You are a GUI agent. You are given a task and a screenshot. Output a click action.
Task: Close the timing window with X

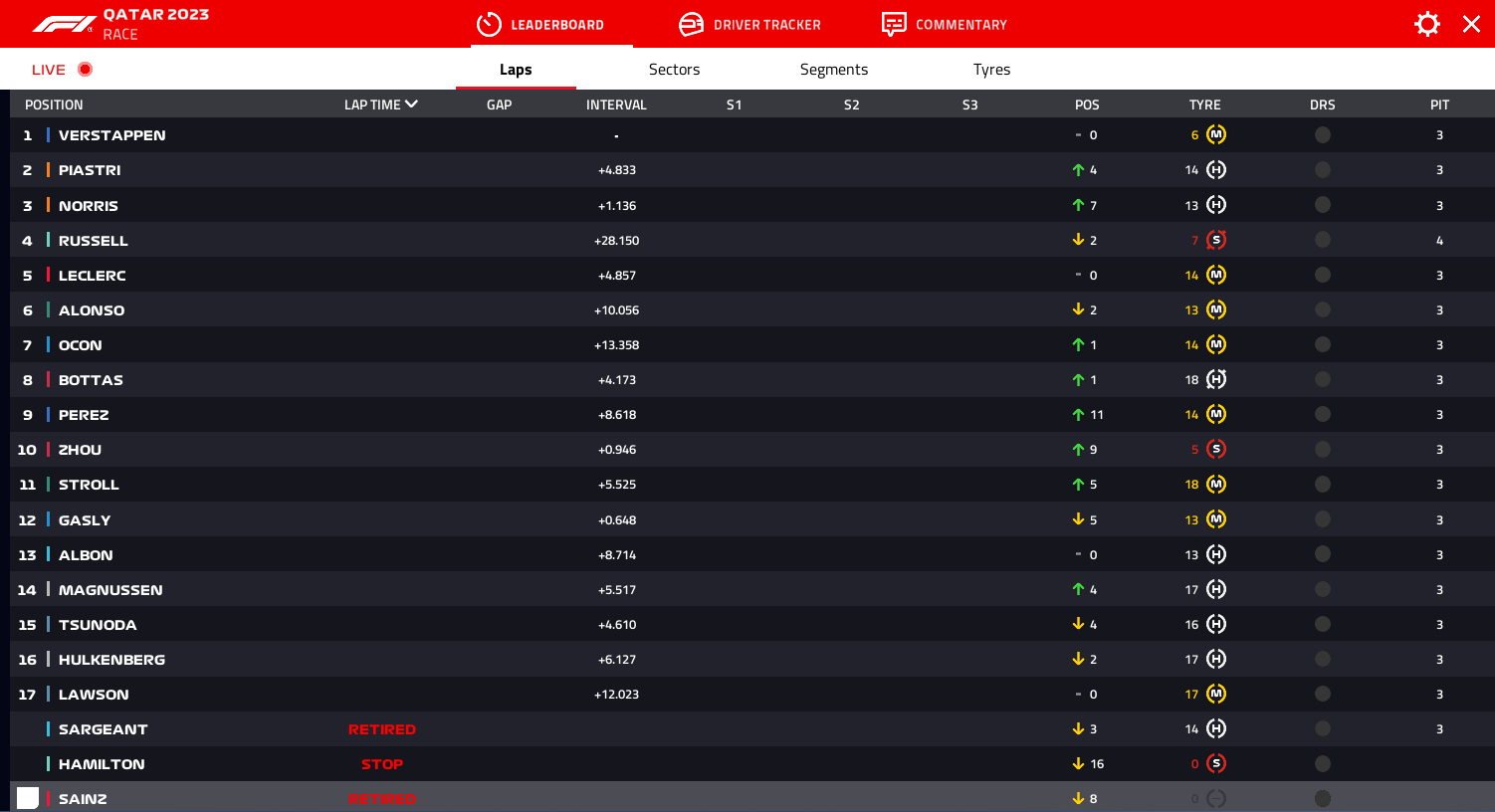point(1471,24)
